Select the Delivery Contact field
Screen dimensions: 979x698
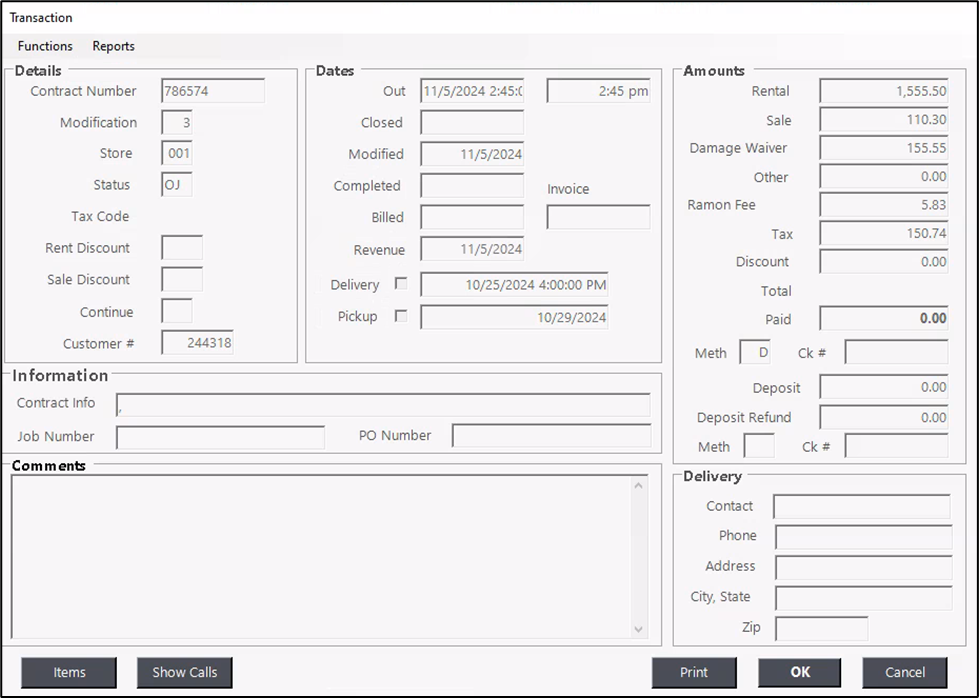(x=861, y=507)
